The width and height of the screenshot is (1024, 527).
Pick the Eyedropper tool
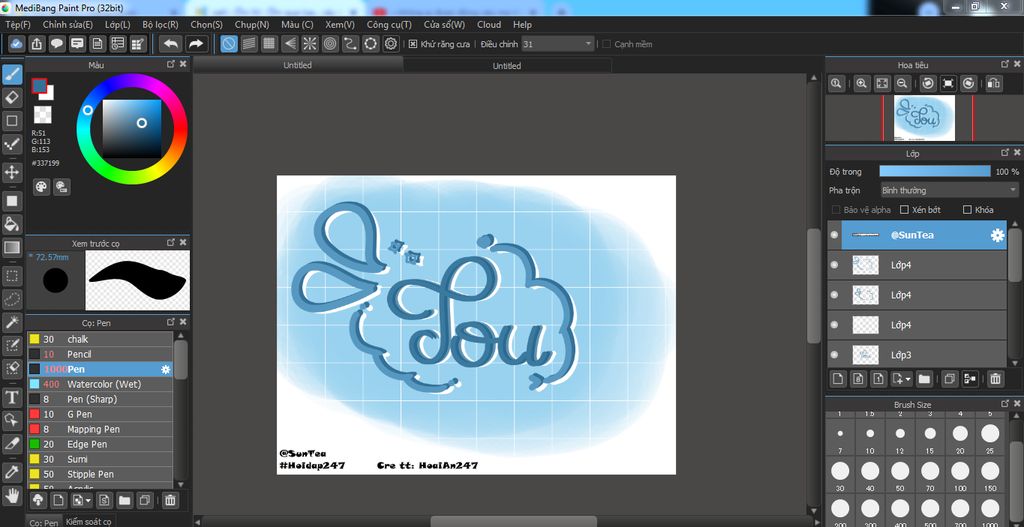[x=12, y=472]
